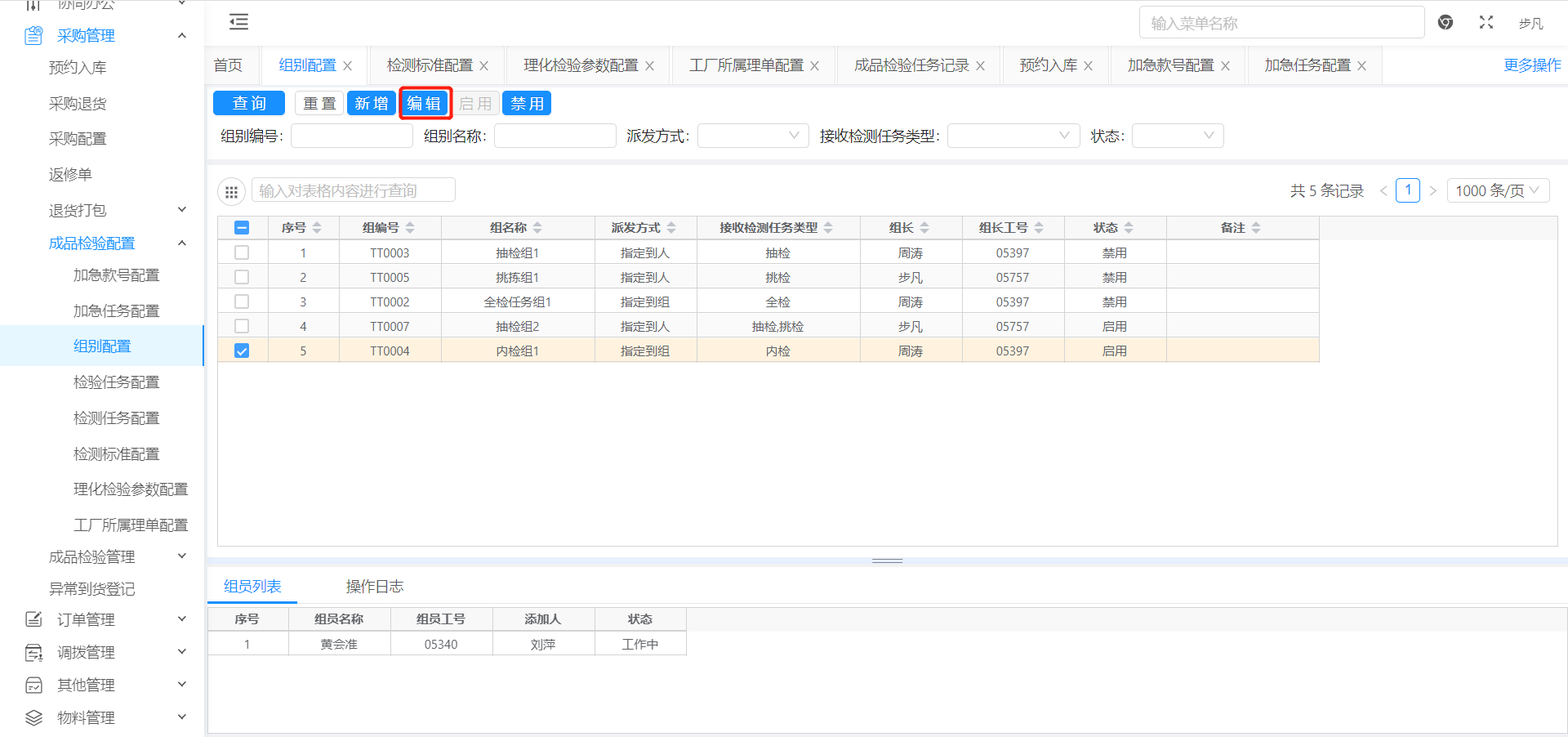This screenshot has width=1568, height=737.
Task: Uncheck the selected 内检组1 row
Action: click(242, 351)
